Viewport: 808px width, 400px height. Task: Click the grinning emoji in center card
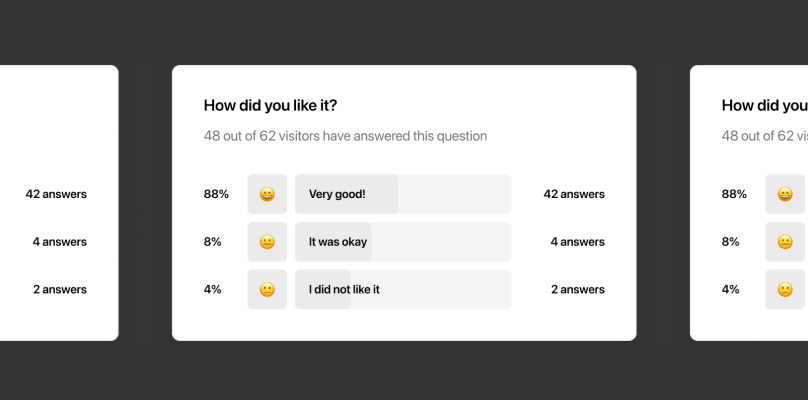point(267,194)
